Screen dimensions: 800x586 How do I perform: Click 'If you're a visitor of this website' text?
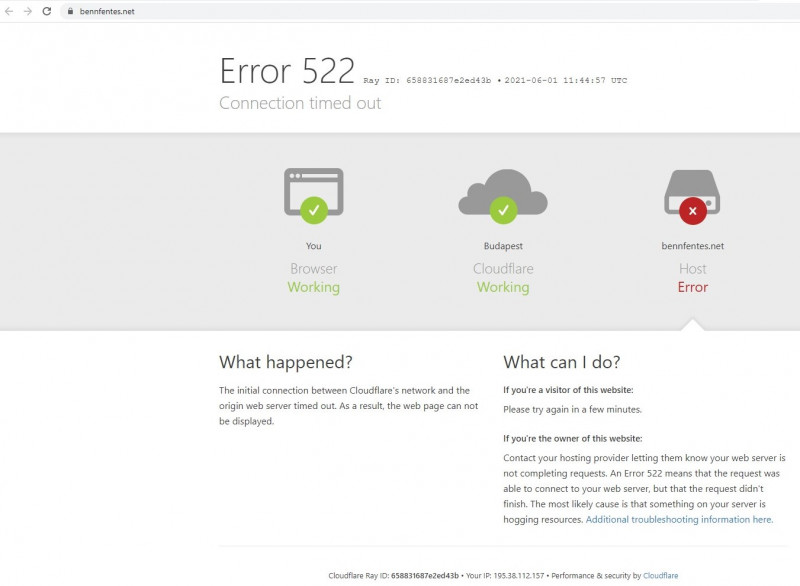pyautogui.click(x=568, y=390)
